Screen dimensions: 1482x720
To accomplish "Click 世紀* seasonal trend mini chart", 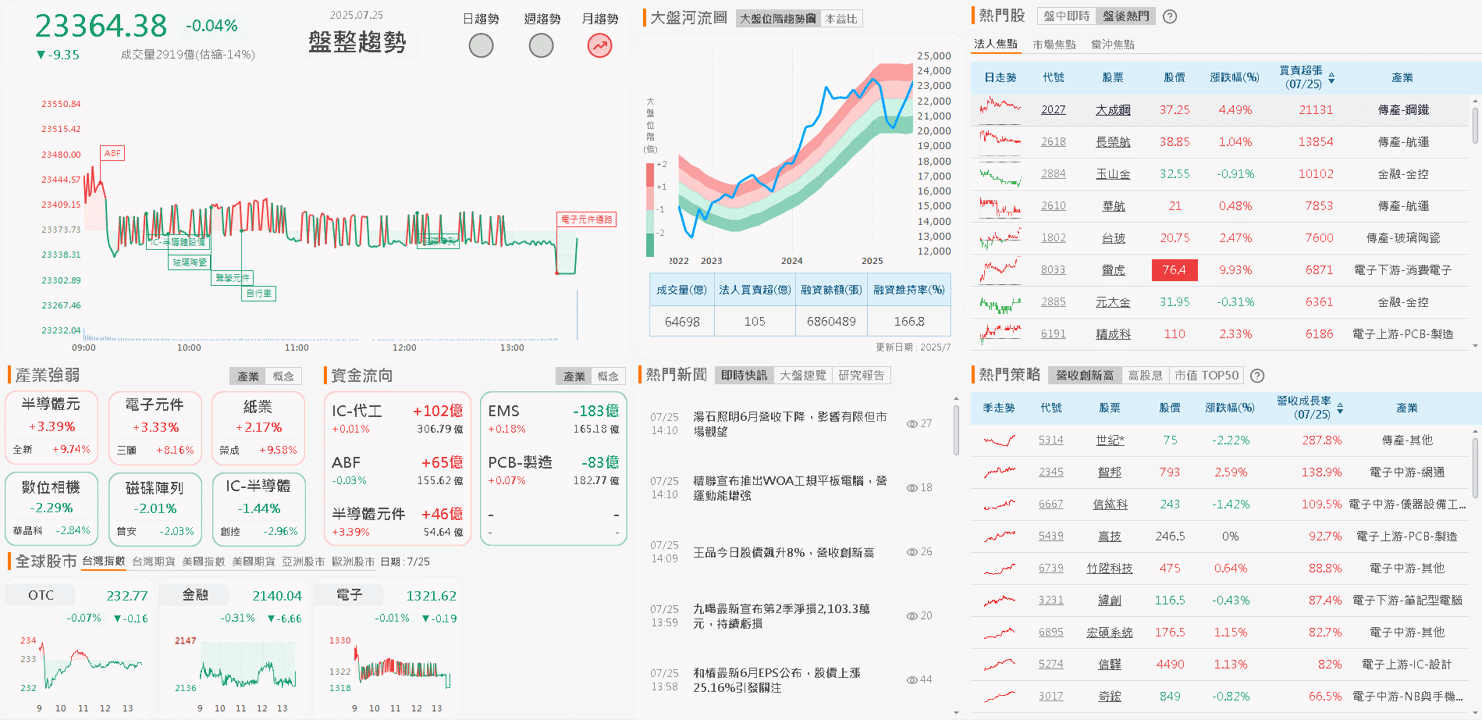I will [x=999, y=440].
